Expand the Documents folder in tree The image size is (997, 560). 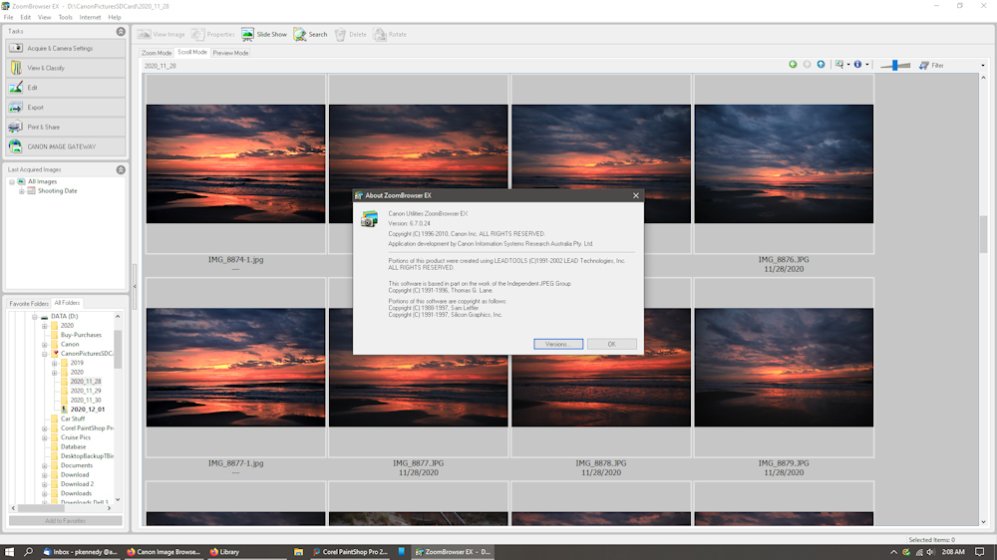point(45,465)
